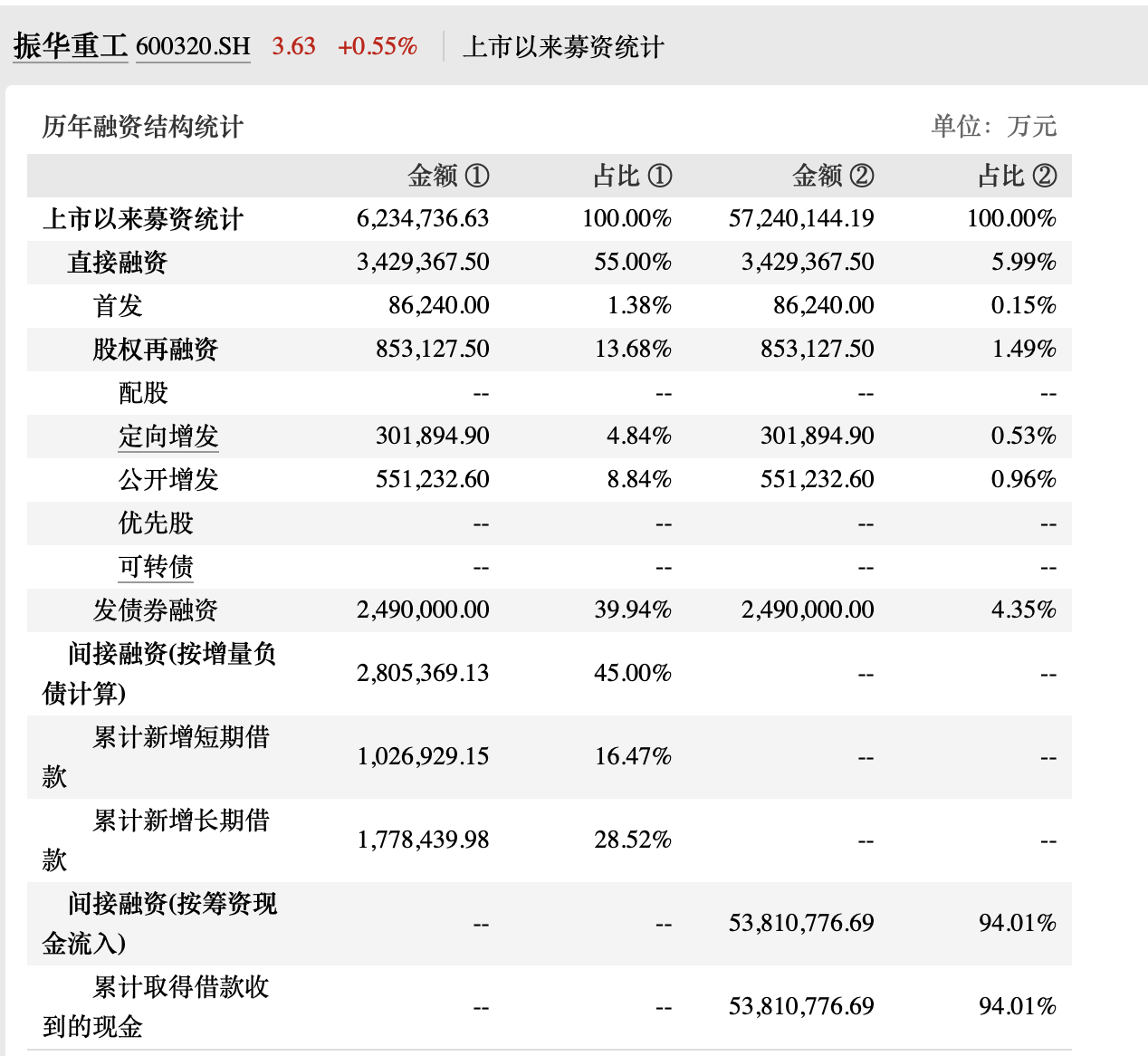Select the 间接融资(按筹资现金流入) row label
The width and height of the screenshot is (1148, 1056).
159,924
